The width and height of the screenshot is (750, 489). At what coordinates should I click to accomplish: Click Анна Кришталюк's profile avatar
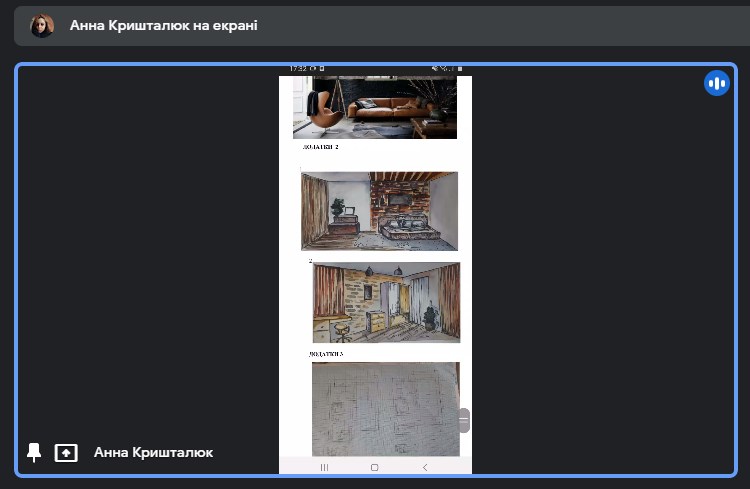[42, 25]
